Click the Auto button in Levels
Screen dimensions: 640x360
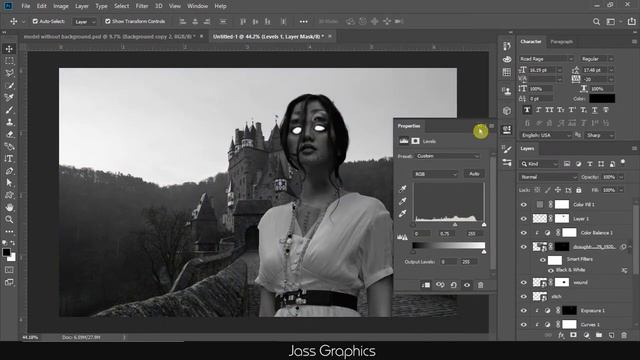(x=474, y=174)
